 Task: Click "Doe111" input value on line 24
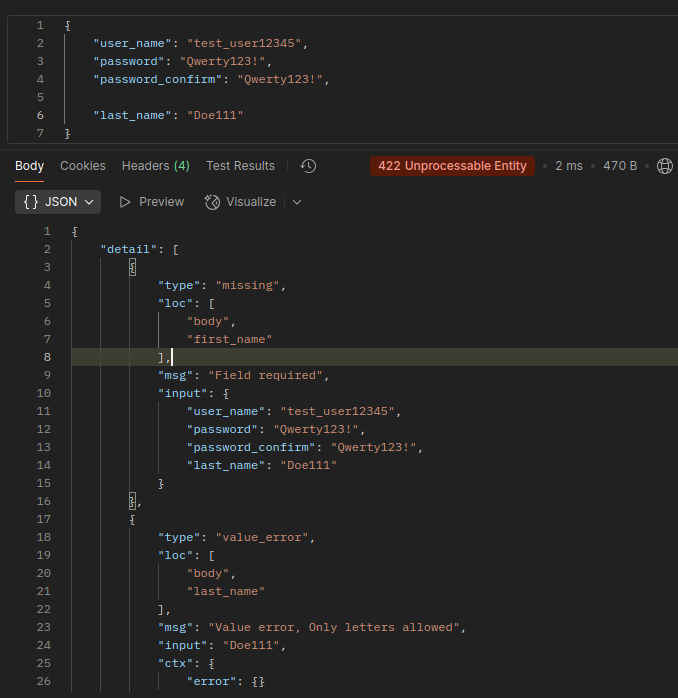pyautogui.click(x=251, y=645)
